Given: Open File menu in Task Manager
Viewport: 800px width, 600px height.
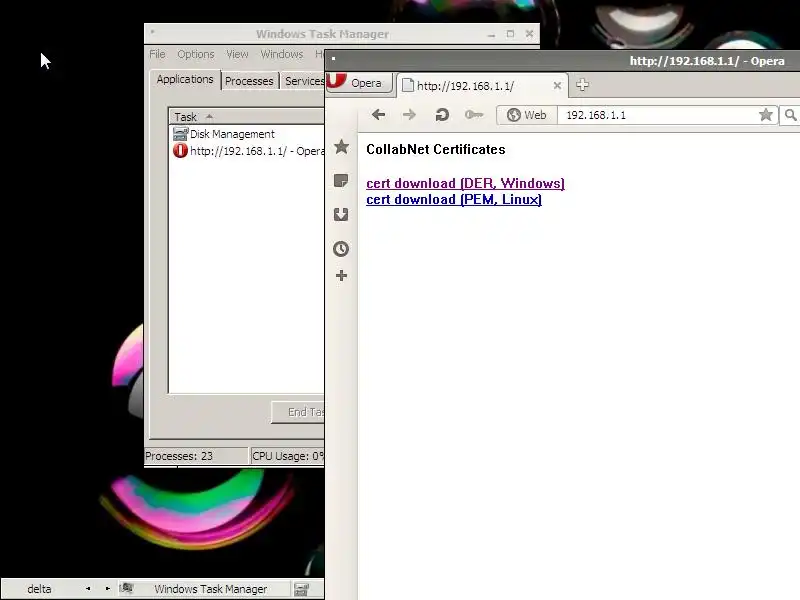Looking at the screenshot, I should [x=157, y=54].
